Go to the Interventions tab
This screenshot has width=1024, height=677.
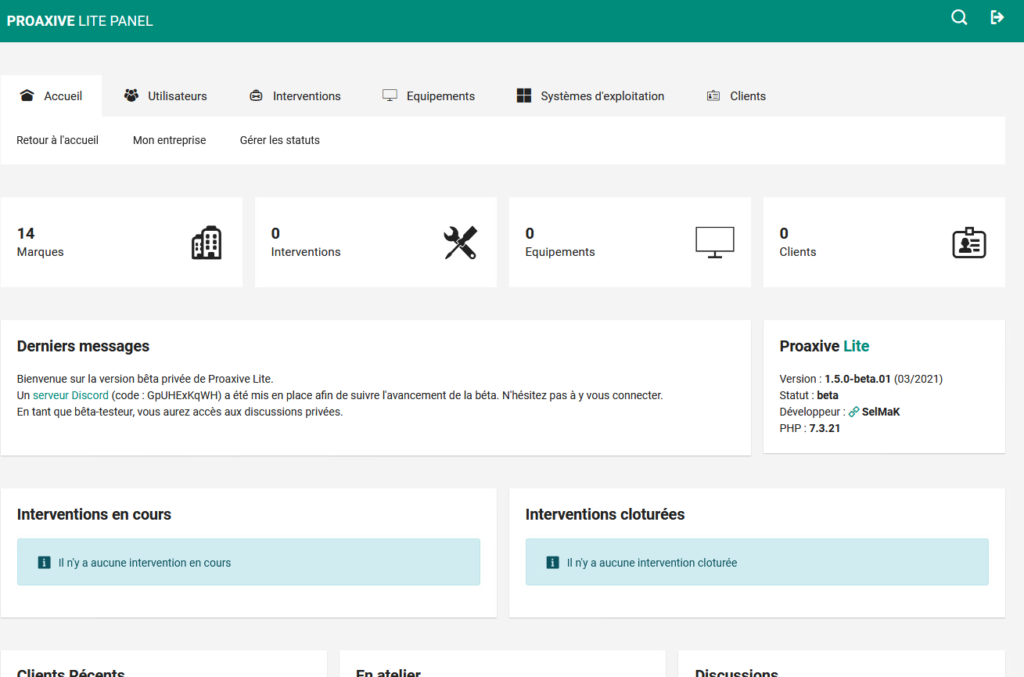[295, 96]
